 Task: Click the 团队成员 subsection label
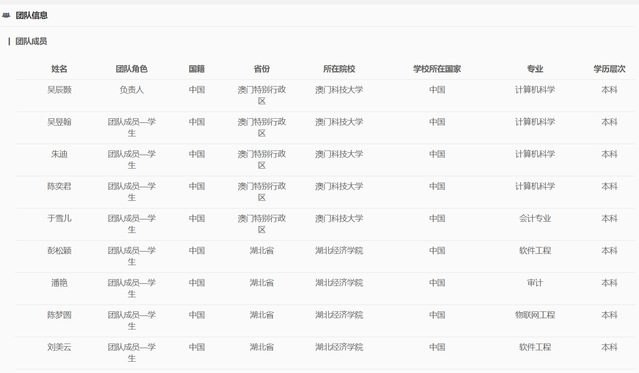click(31, 41)
